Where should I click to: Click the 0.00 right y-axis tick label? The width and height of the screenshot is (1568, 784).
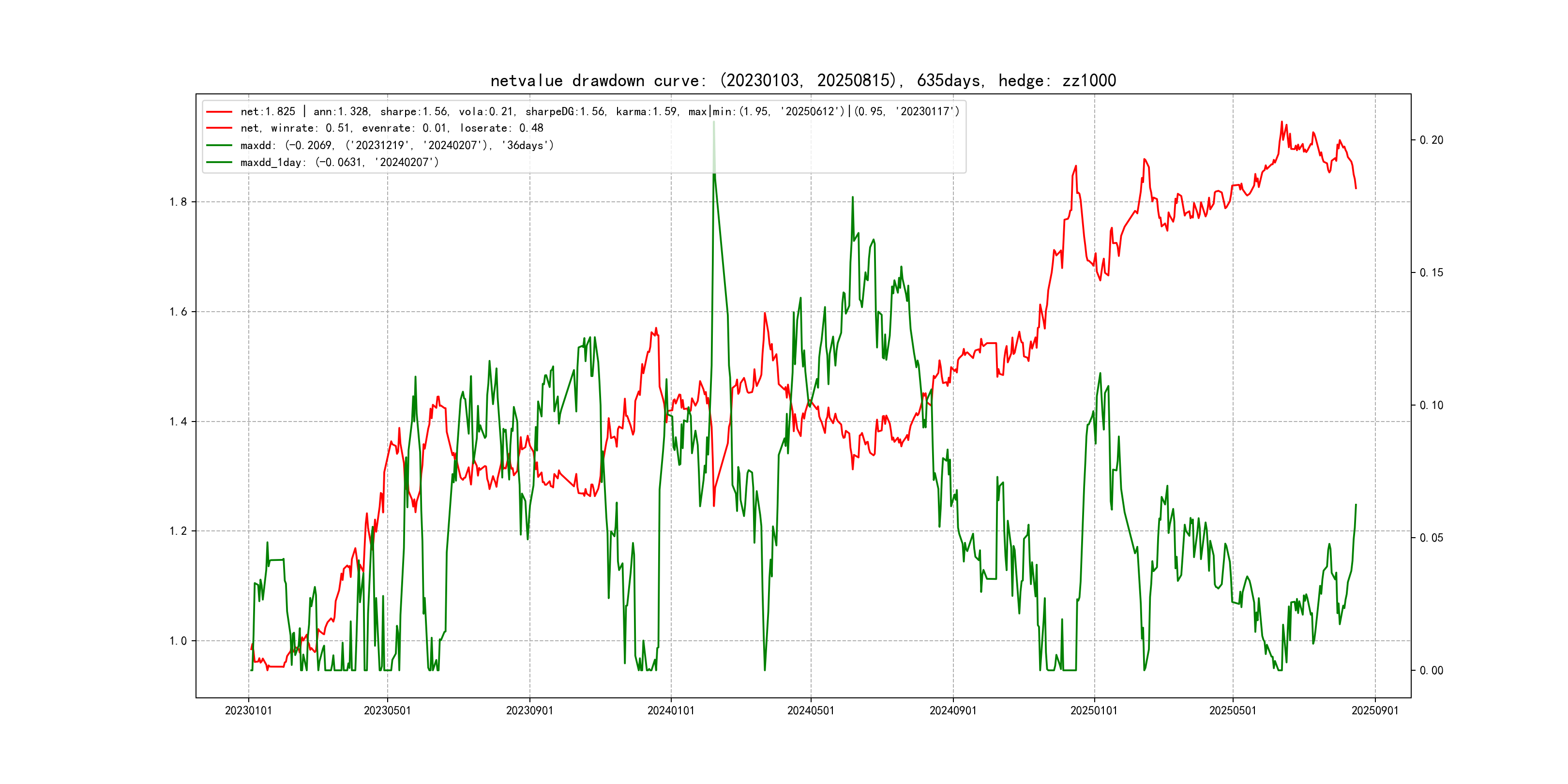click(1431, 671)
